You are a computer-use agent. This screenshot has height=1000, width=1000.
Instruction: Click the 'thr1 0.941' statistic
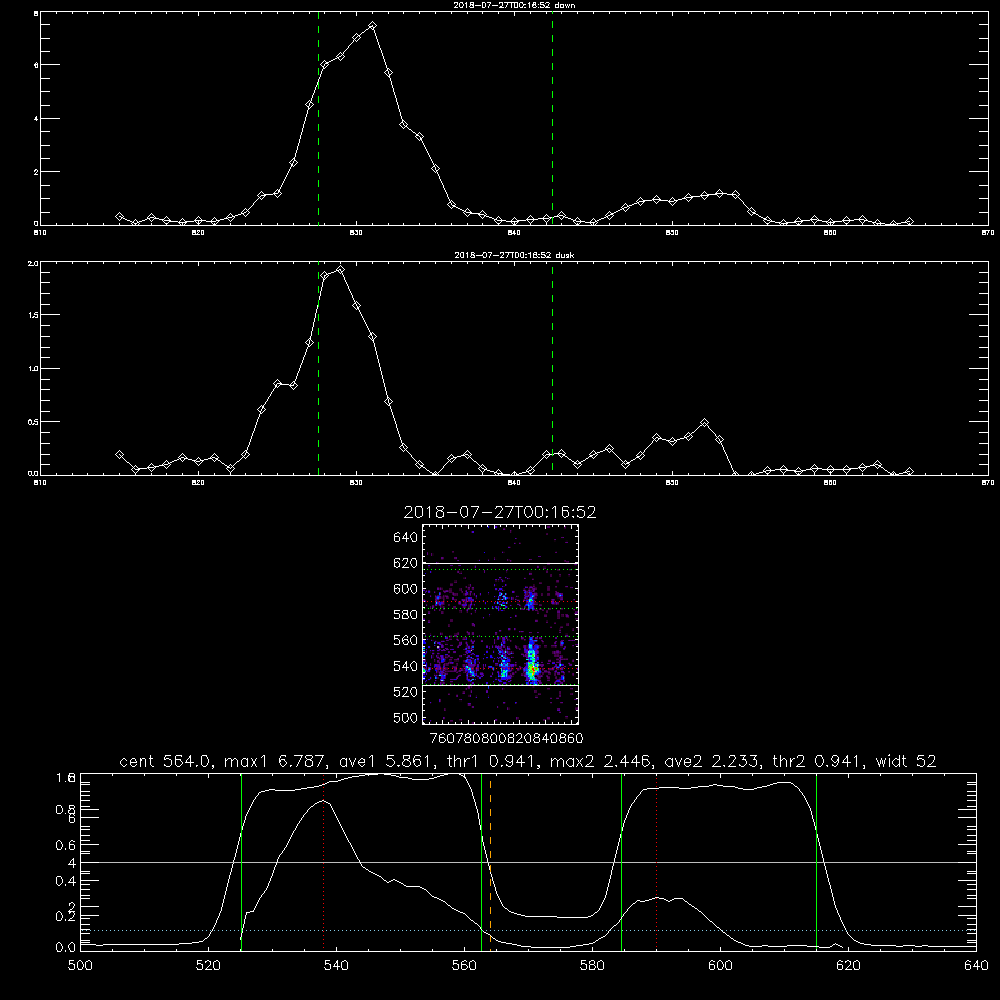click(x=491, y=761)
